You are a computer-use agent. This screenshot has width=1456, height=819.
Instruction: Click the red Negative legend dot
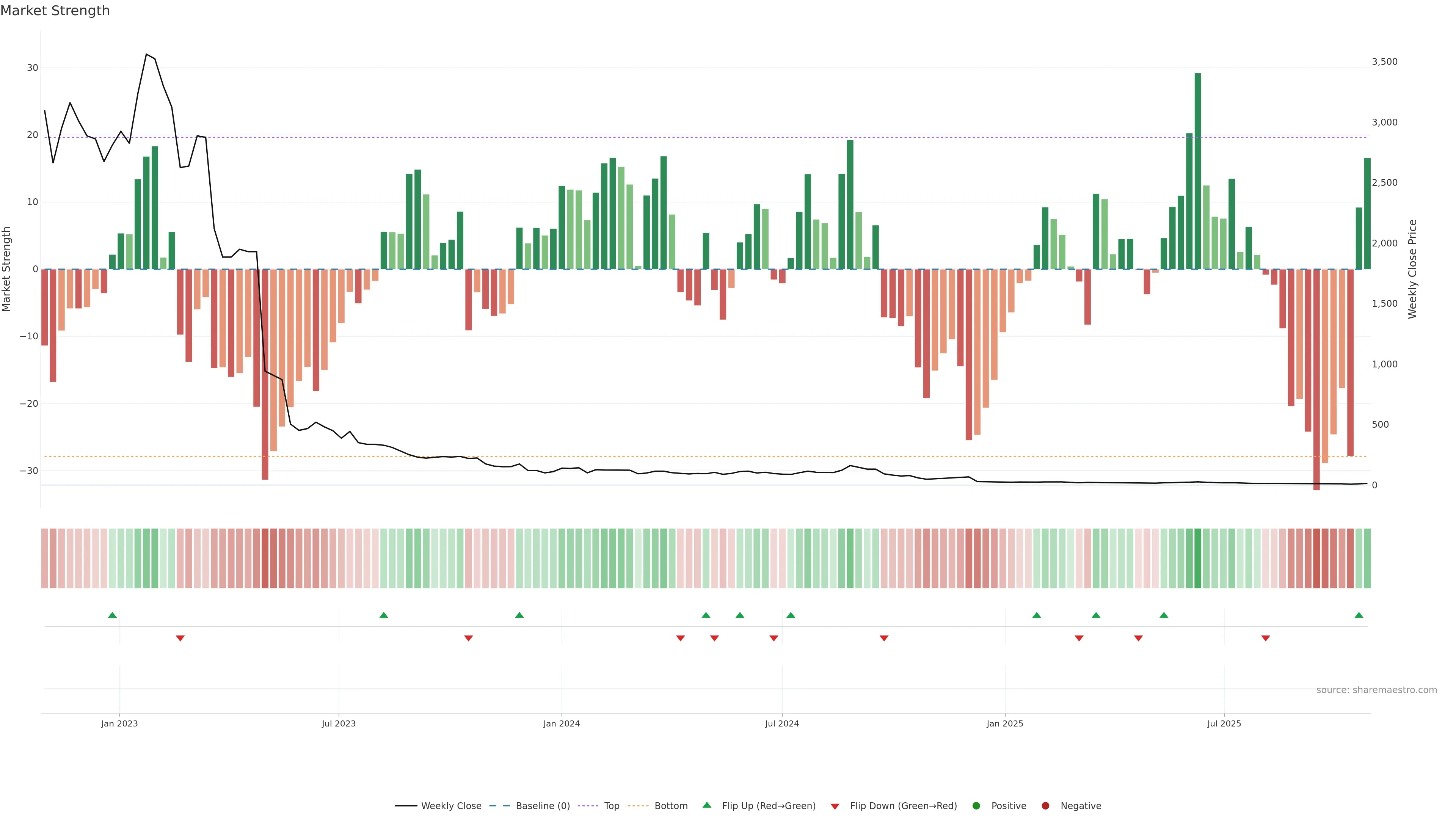(x=1045, y=806)
